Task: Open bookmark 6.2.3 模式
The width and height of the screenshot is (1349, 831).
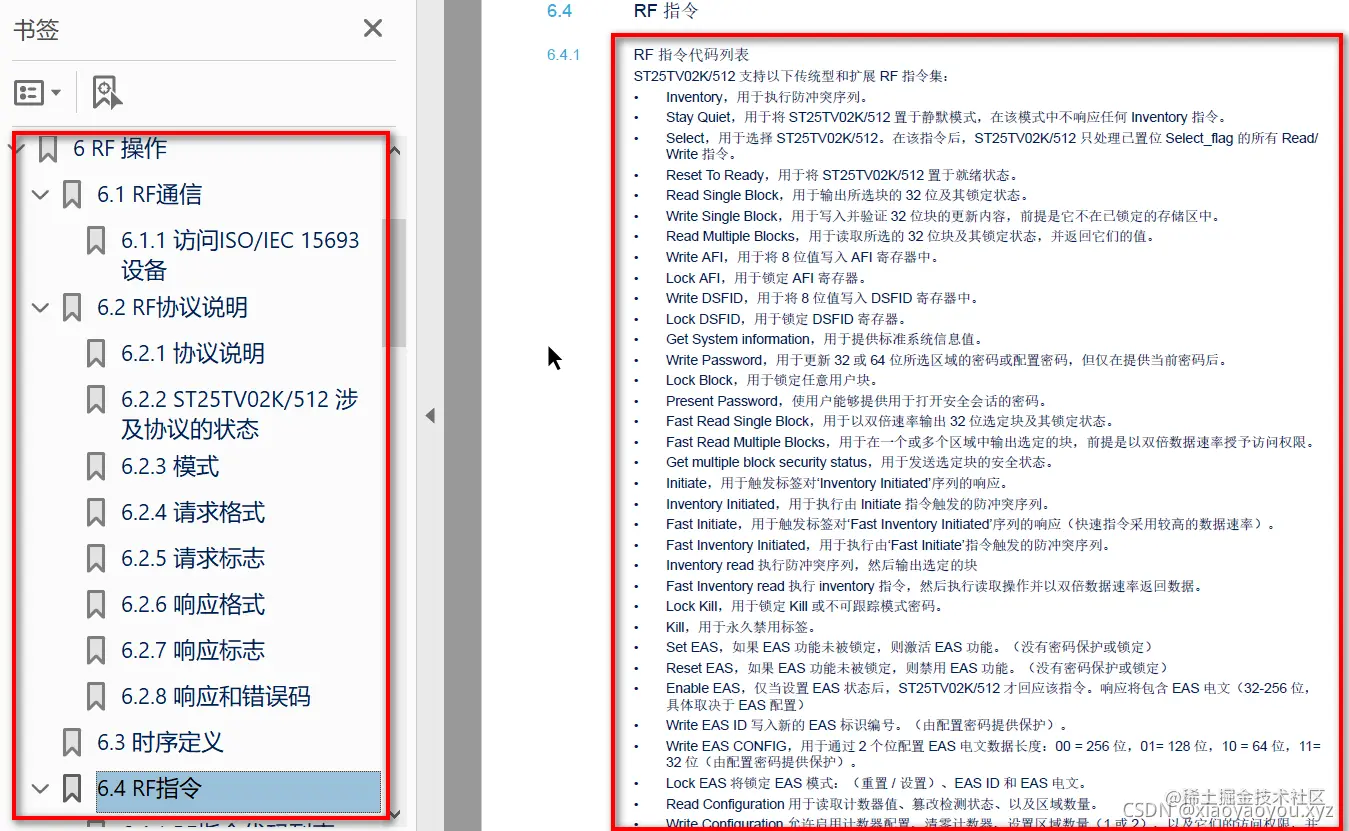Action: (170, 467)
